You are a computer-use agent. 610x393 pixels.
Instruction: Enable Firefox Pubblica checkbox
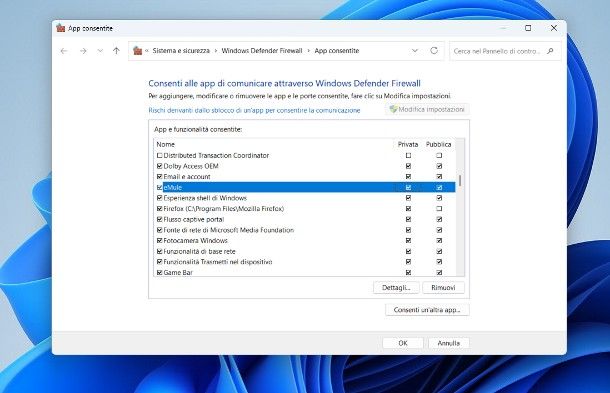[439, 209]
